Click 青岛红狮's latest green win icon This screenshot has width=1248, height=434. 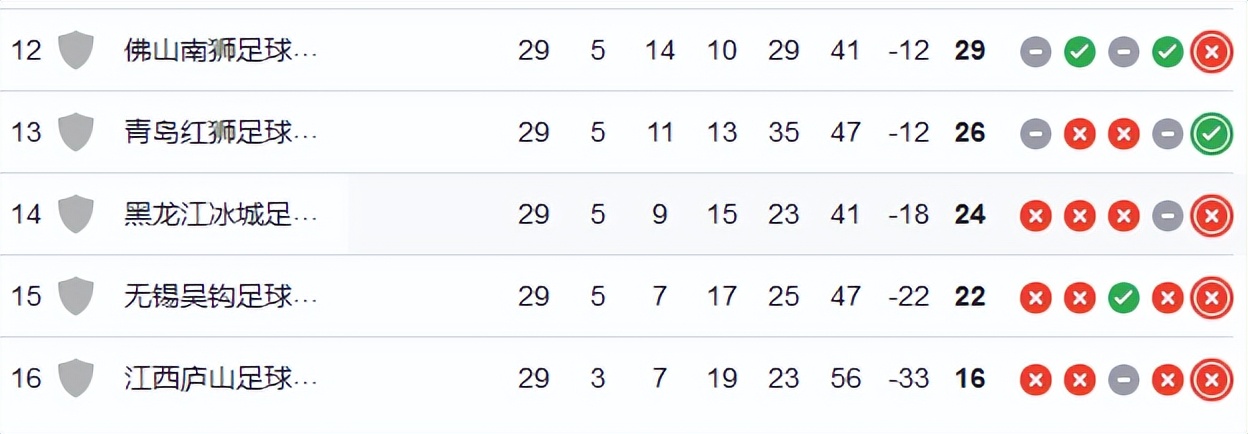click(x=1211, y=133)
